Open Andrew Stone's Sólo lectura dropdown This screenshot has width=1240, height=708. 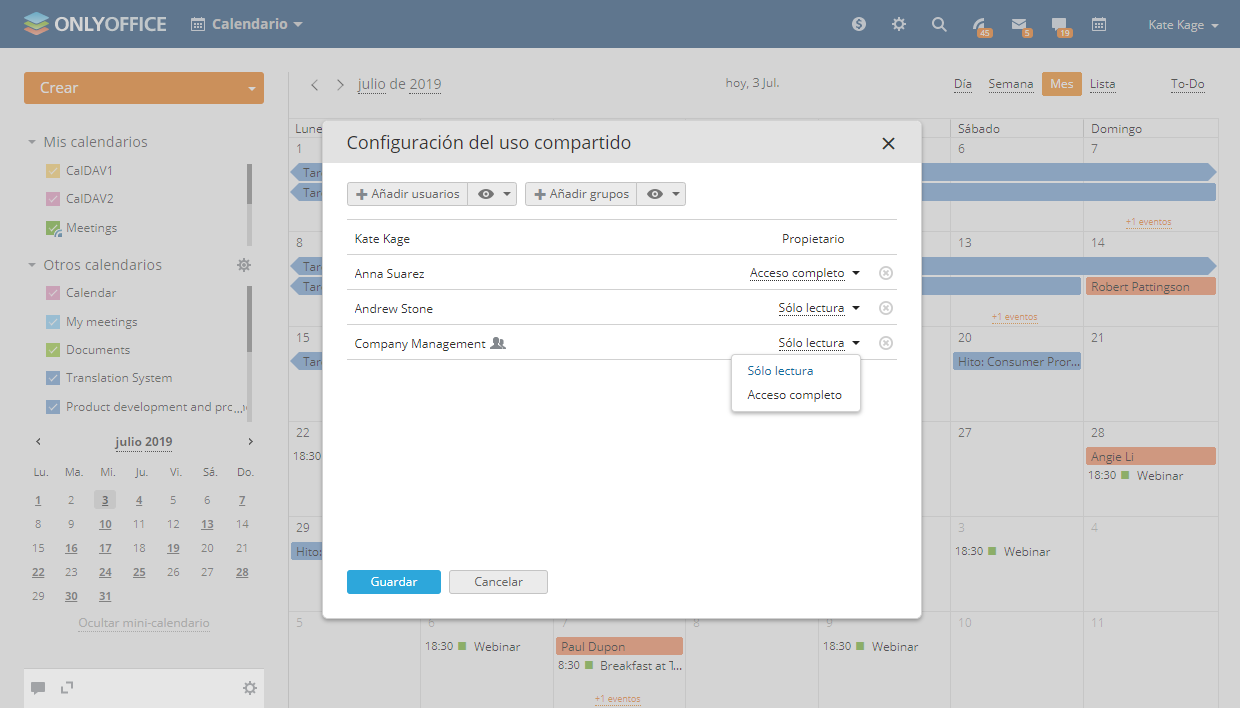(x=818, y=308)
